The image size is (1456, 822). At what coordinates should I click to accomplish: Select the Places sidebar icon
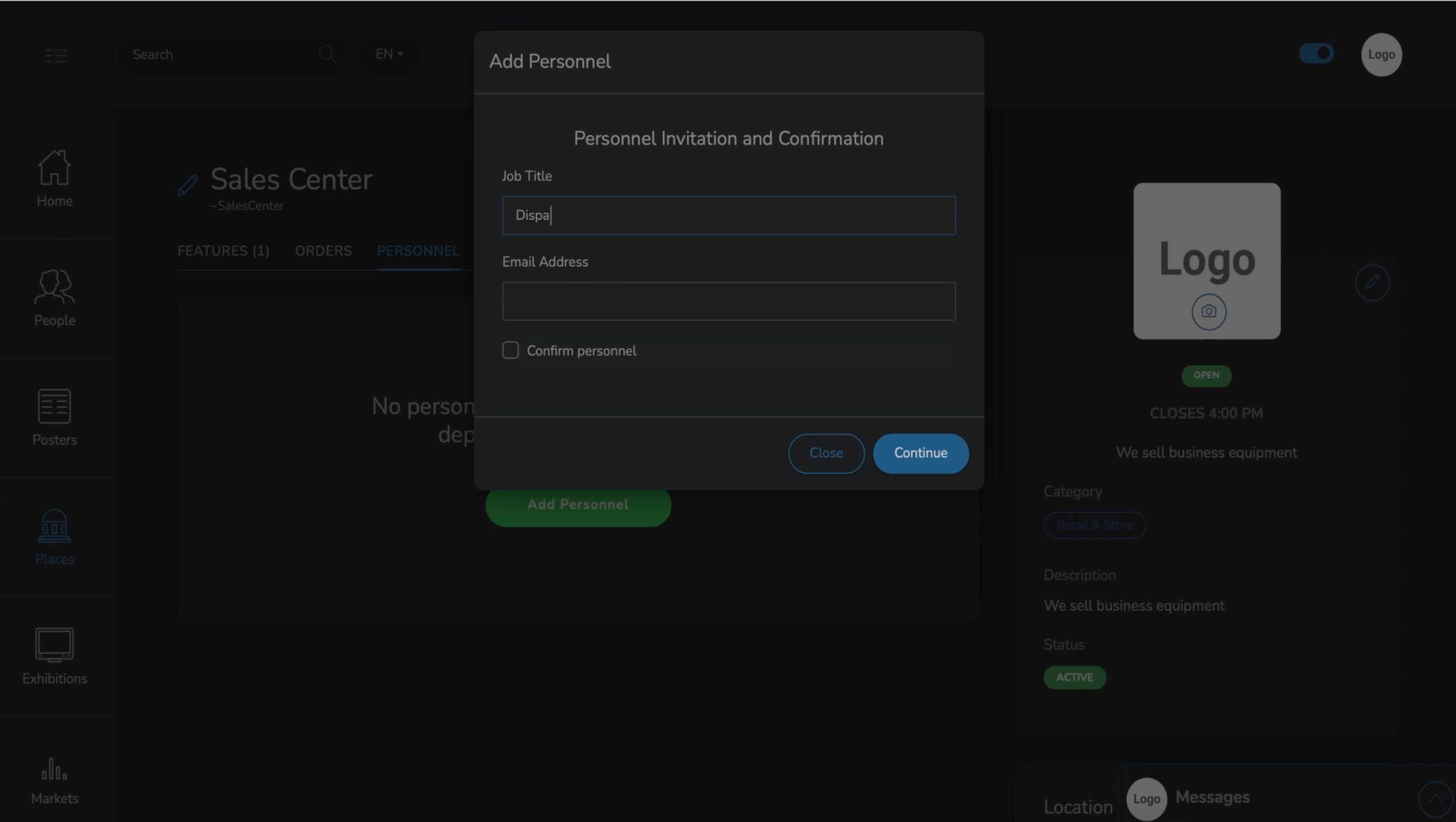click(55, 526)
